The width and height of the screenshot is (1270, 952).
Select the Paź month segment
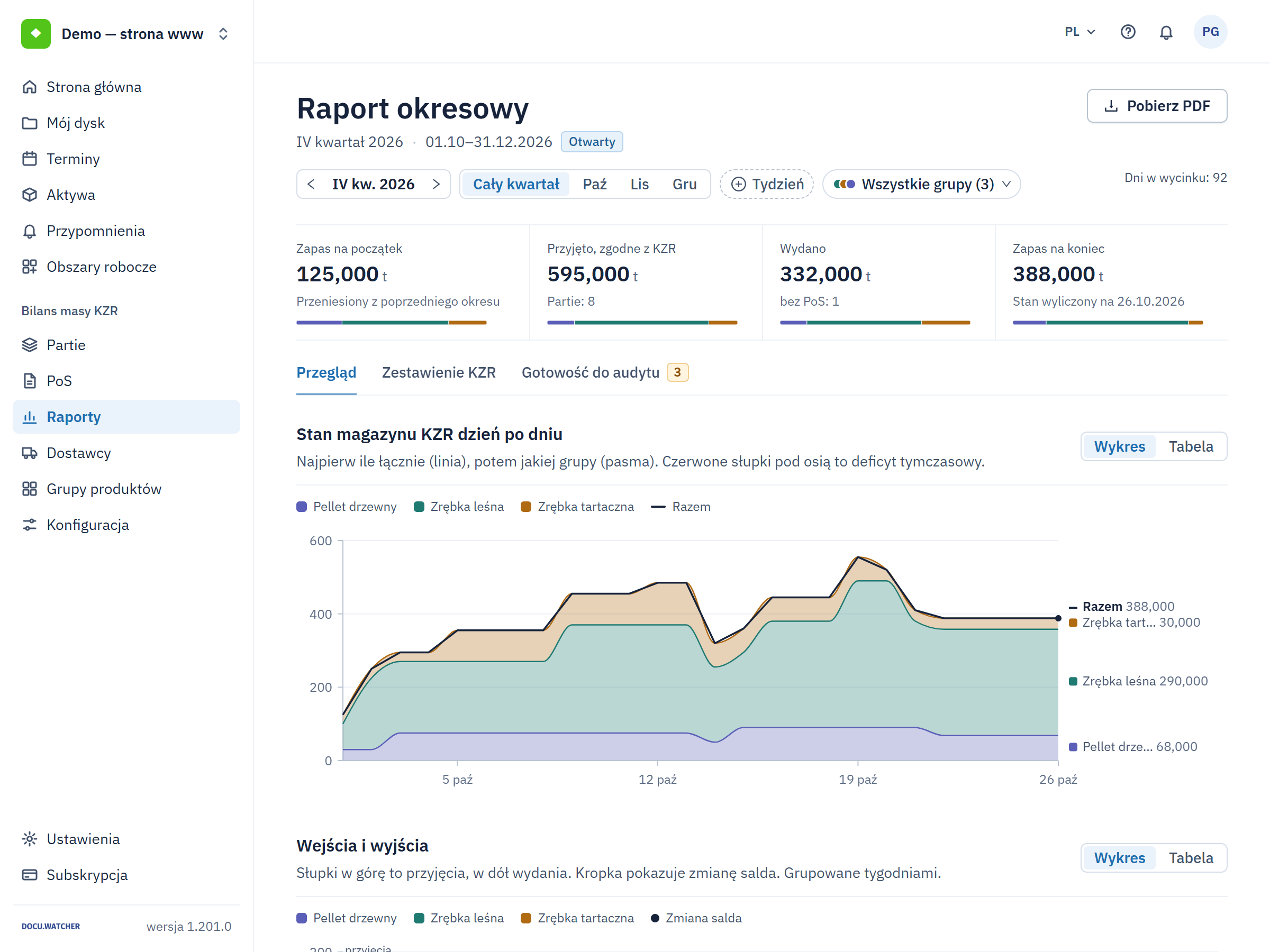pos(594,184)
